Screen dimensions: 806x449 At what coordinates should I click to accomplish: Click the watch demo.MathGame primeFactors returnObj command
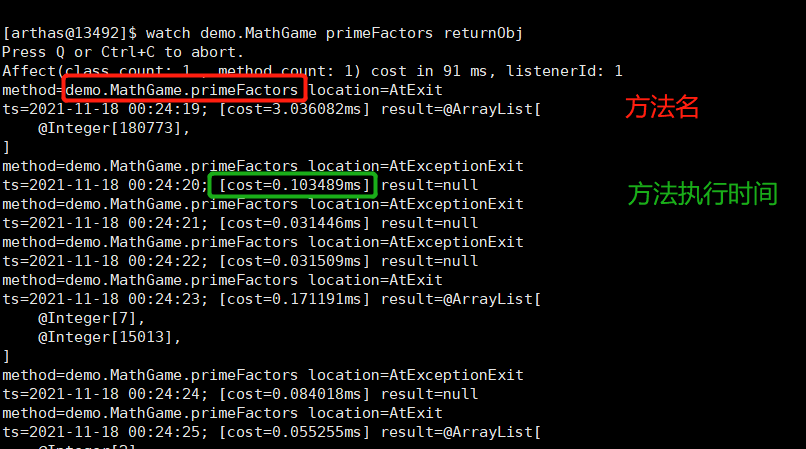(334, 33)
